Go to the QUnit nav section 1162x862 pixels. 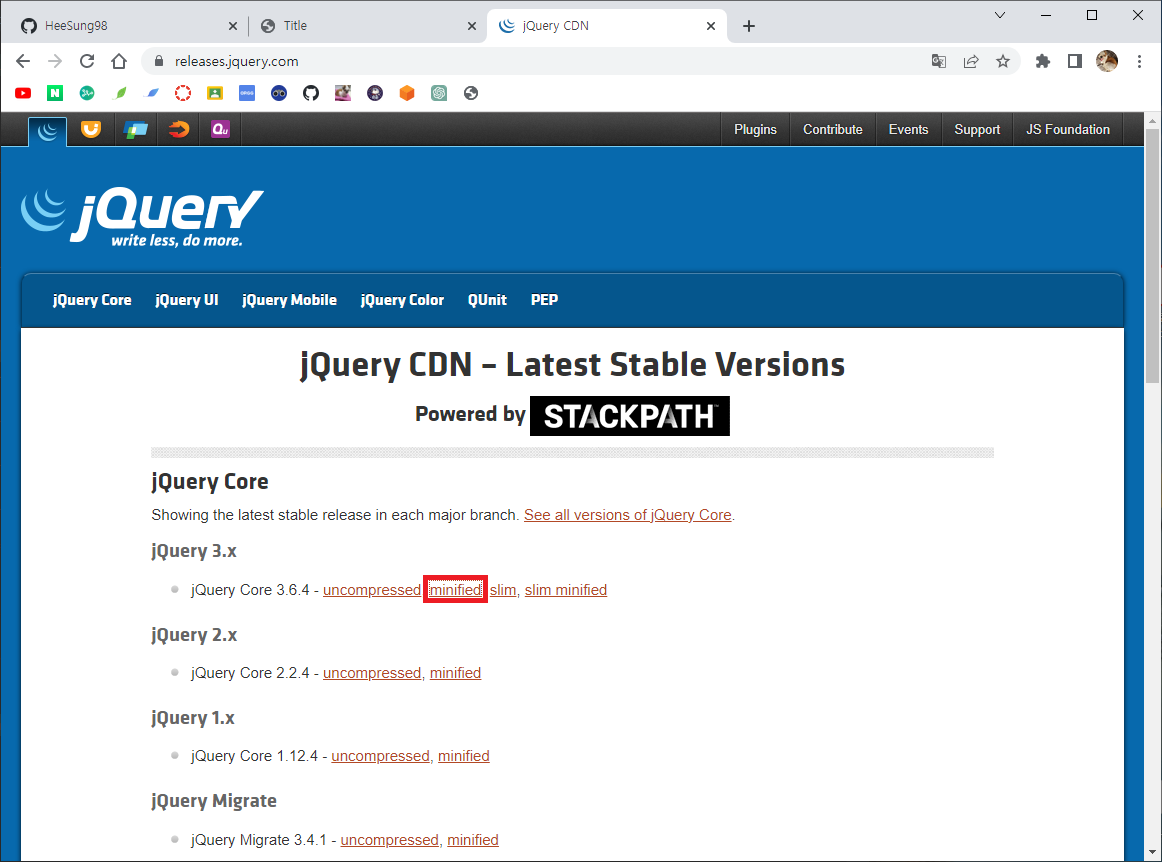click(x=488, y=300)
